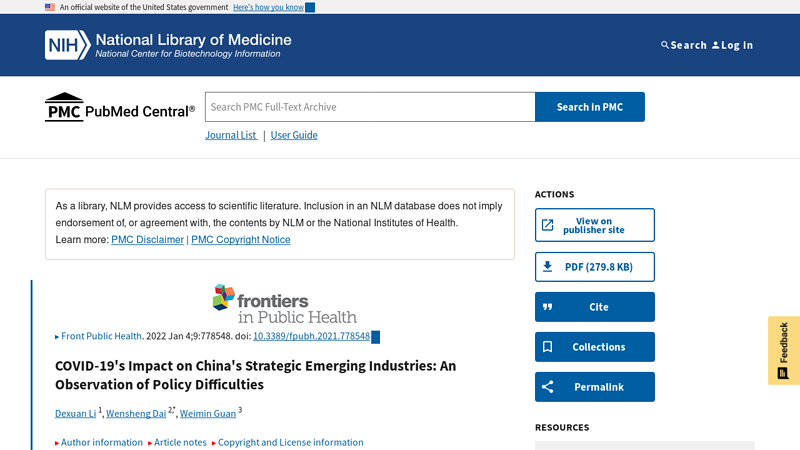Open author Dexuan Li link
This screenshot has height=450, width=800.
point(75,413)
